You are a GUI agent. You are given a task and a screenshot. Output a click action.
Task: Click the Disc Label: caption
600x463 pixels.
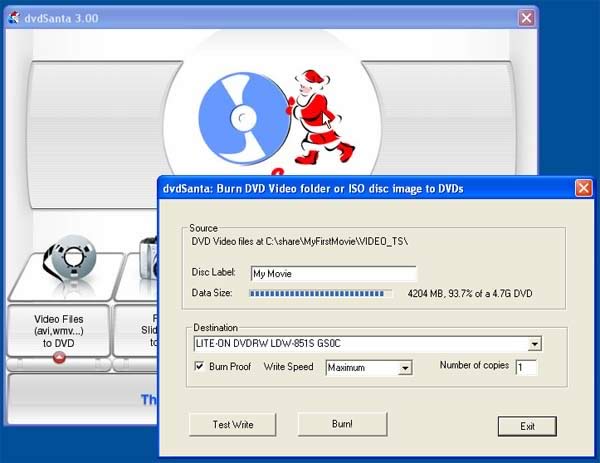click(x=214, y=272)
